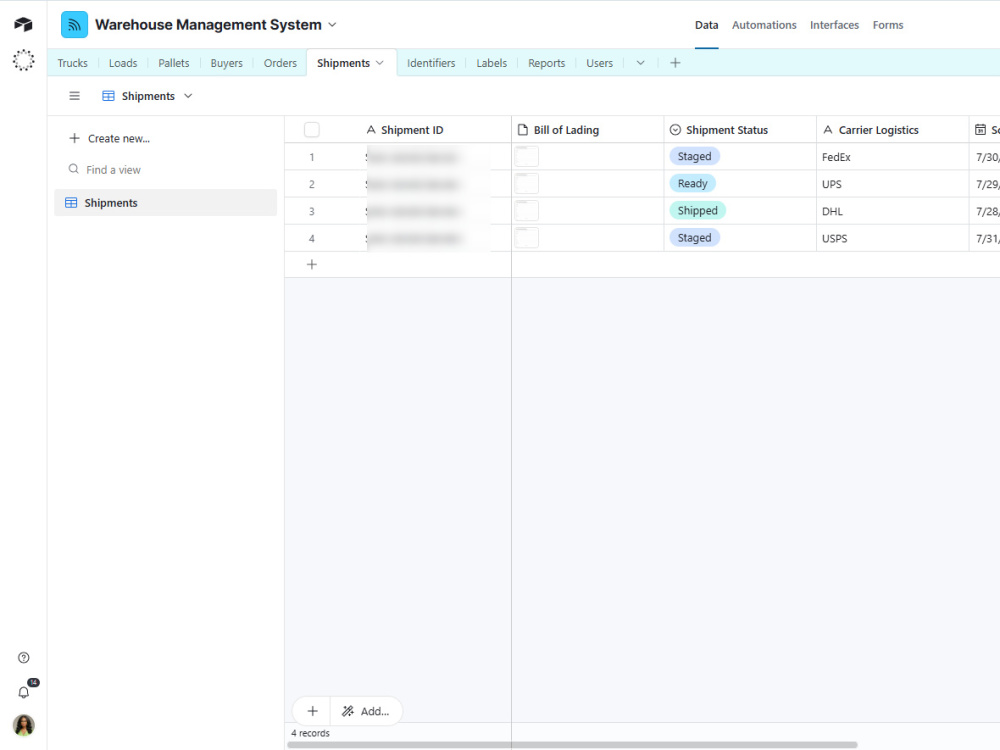Click the date field calendar icon in the last column
Viewport: 1000px width, 750px height.
[980, 130]
